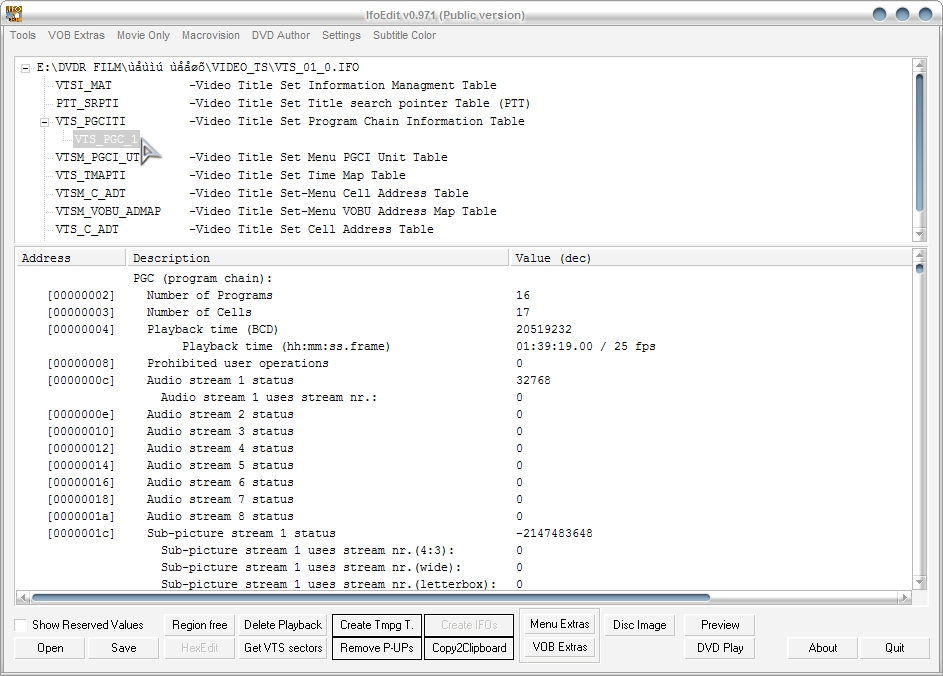Viewport: 943px width, 676px height.
Task: Click the horizontal scrollbar thumb in details list
Action: coord(370,597)
